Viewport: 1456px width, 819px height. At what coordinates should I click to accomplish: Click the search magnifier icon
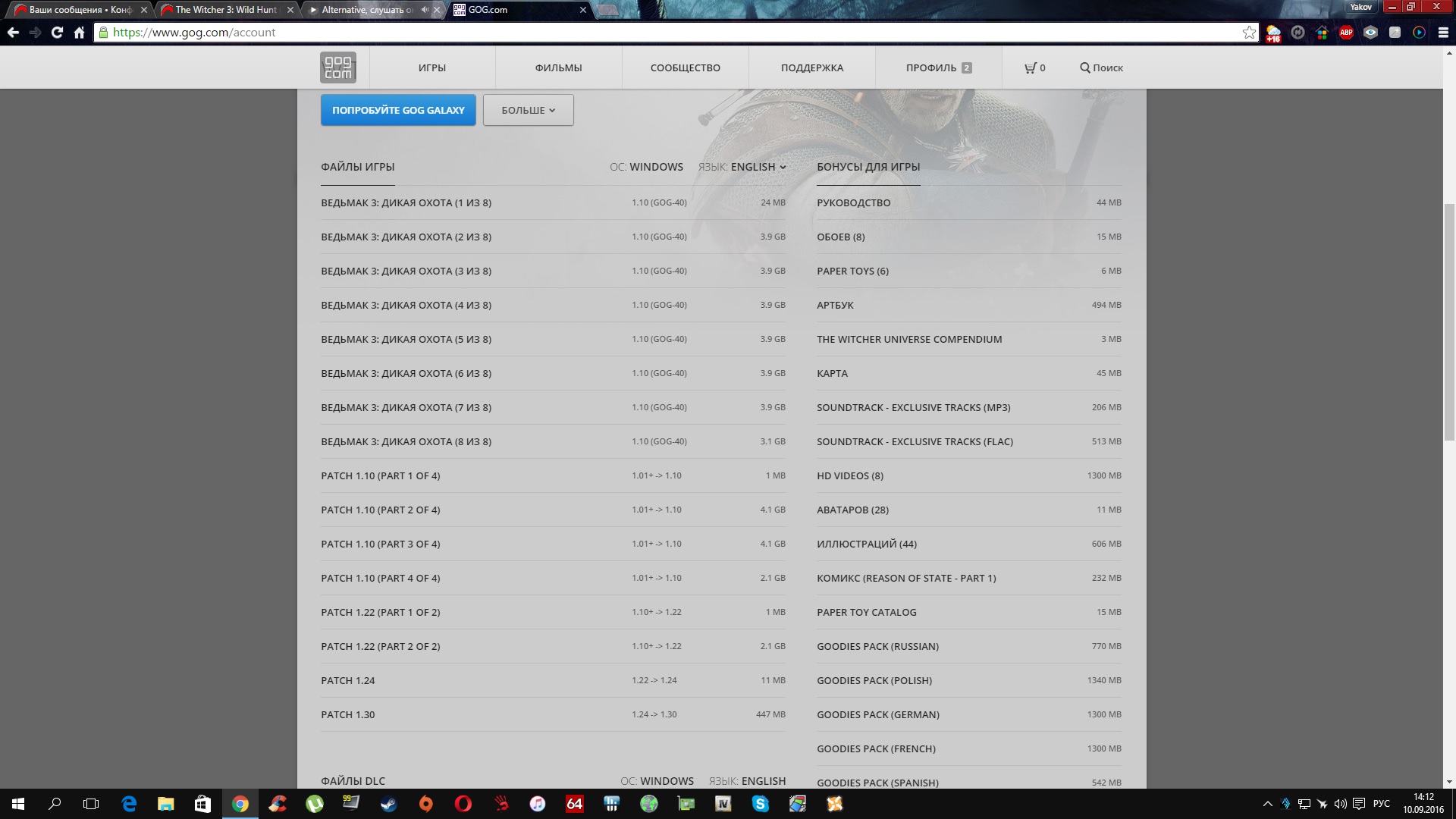click(x=1084, y=67)
